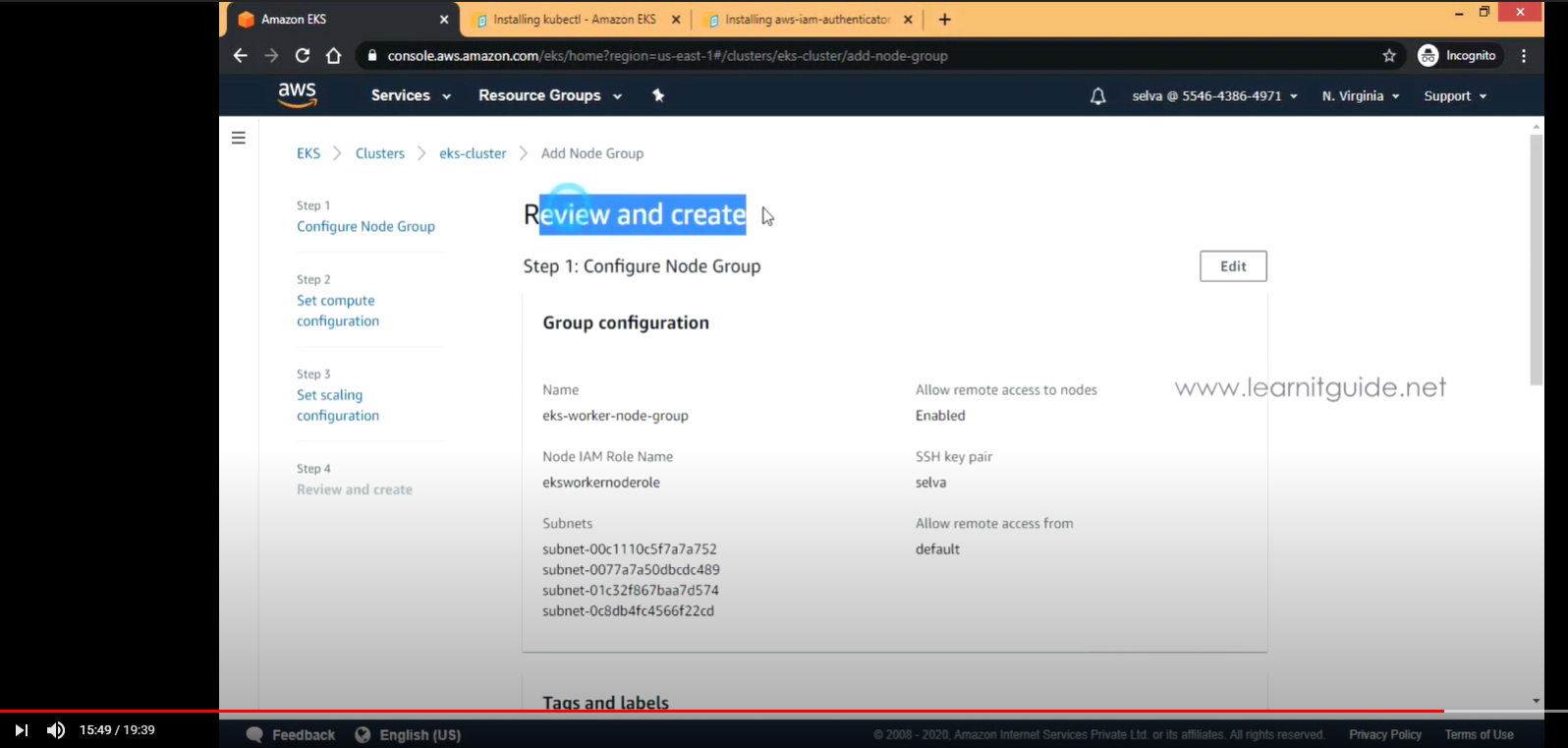This screenshot has height=748, width=1568.
Task: Click SSH key pair value selva
Action: click(x=931, y=483)
